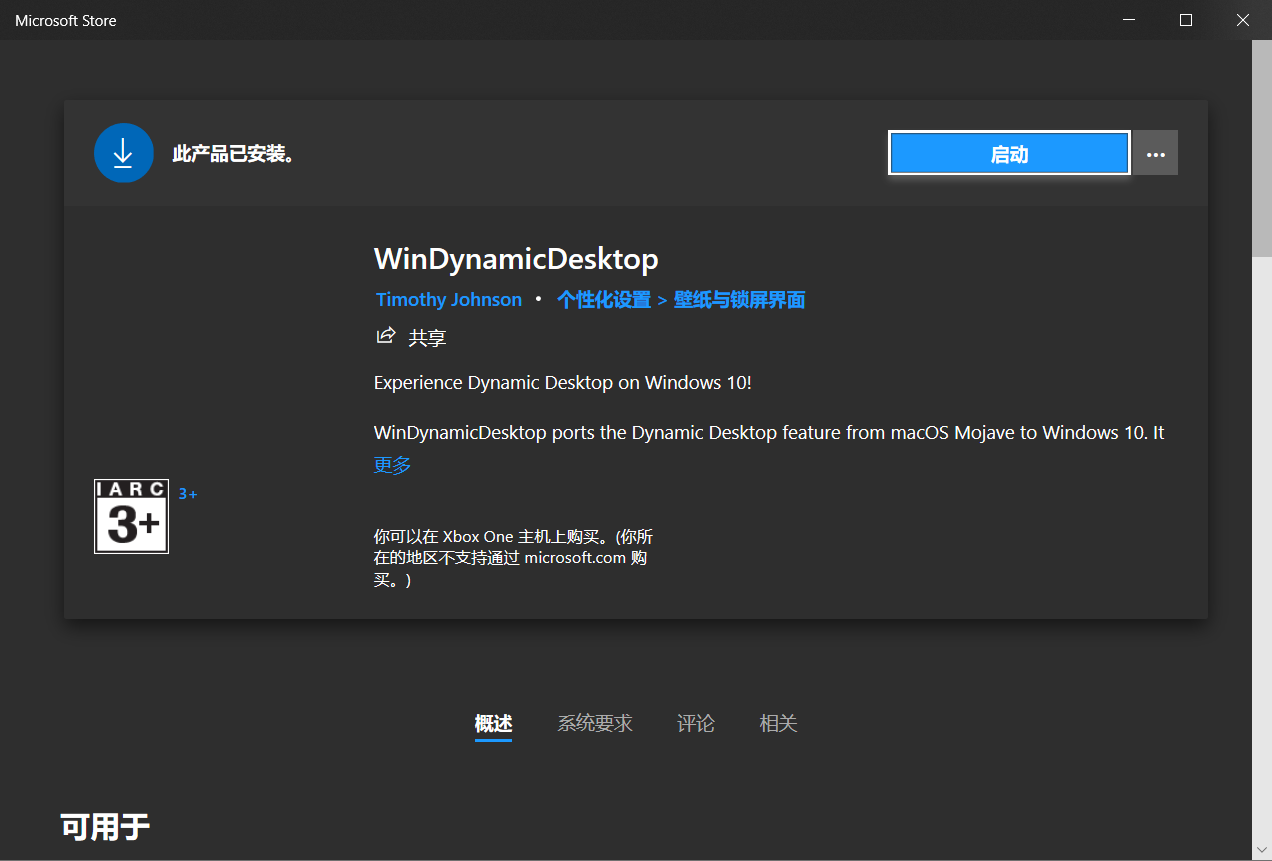Click the vertical scrollbar thumb
Viewport: 1272px width, 861px height.
[1262, 149]
